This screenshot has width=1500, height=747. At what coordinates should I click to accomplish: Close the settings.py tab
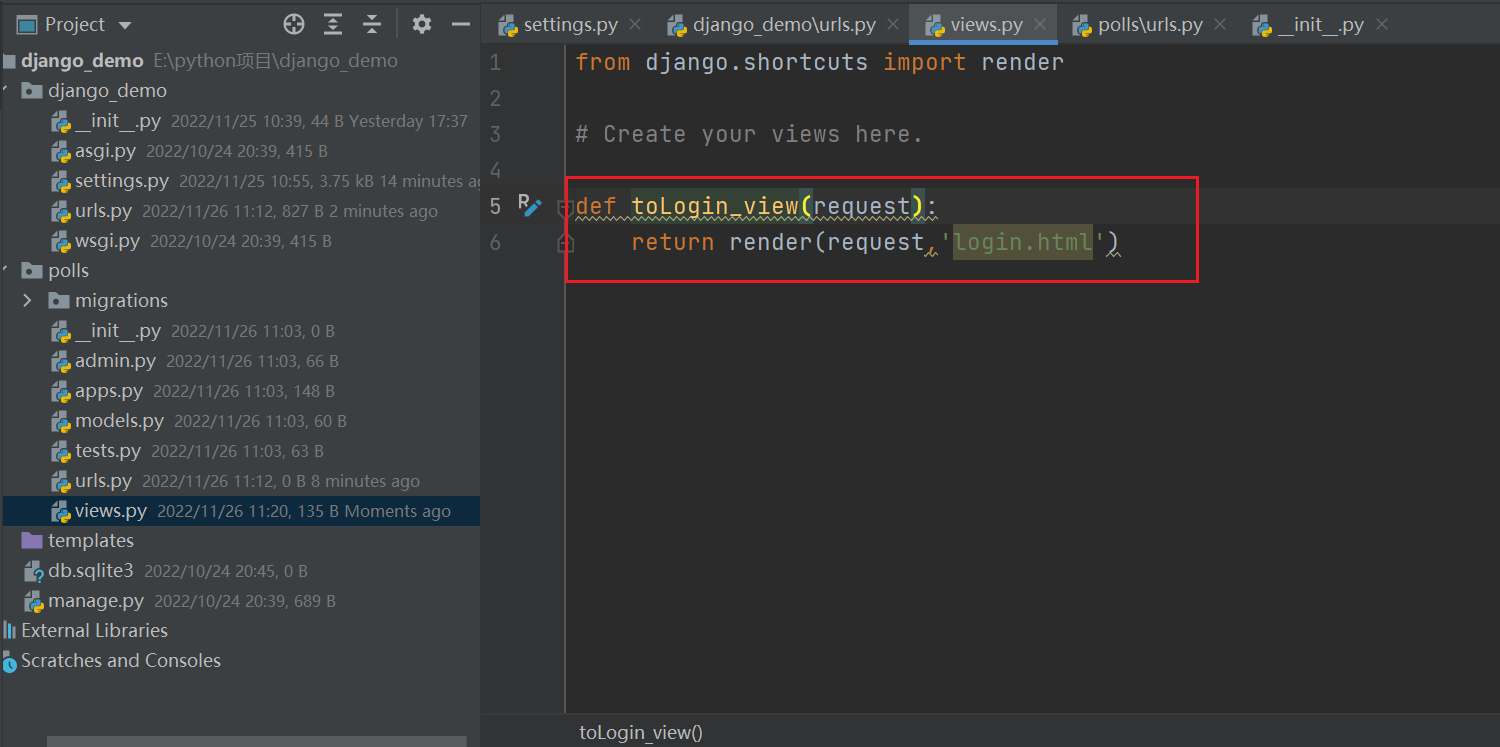(x=634, y=25)
